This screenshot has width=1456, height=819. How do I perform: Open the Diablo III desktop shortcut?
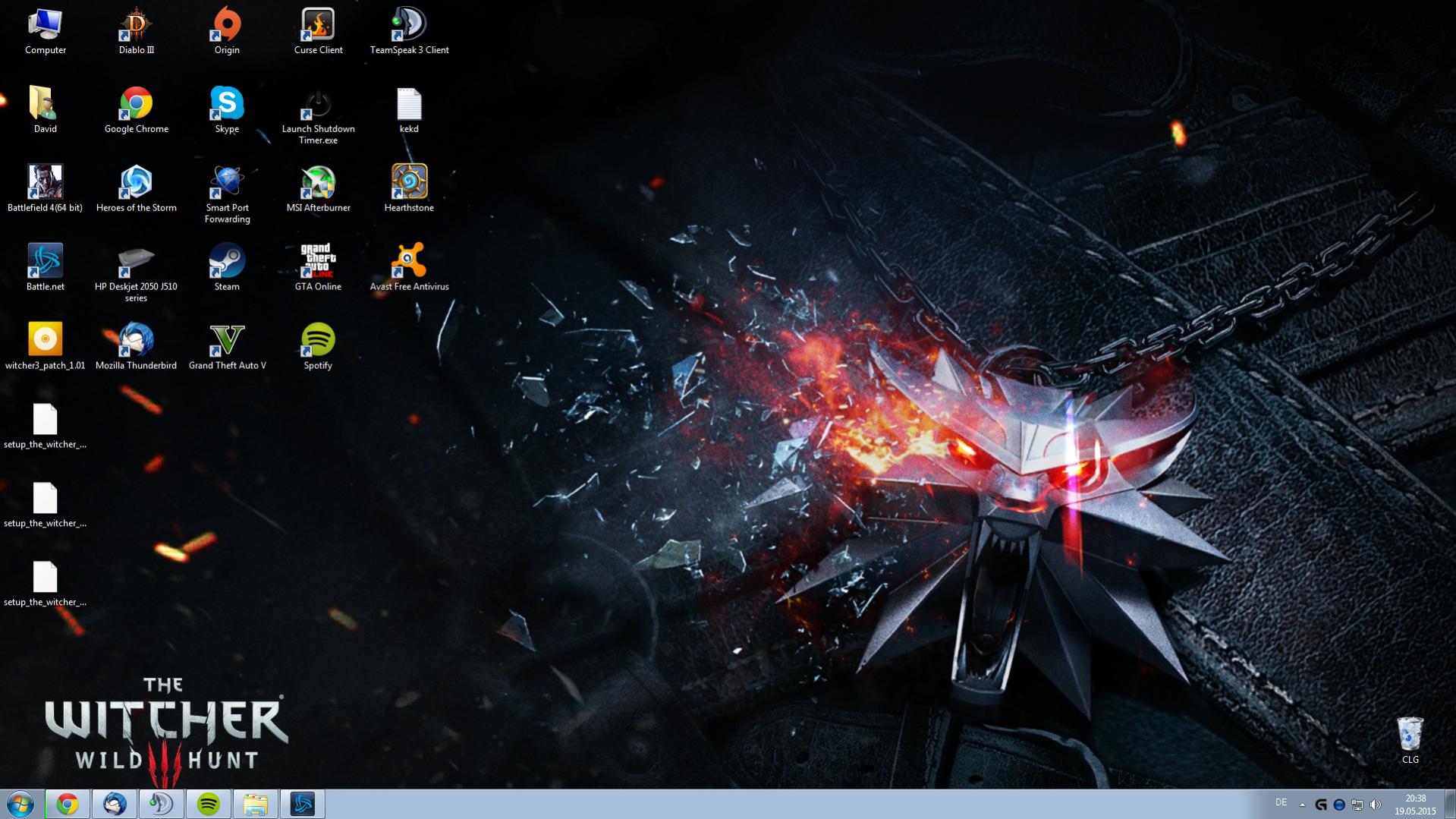click(x=136, y=26)
